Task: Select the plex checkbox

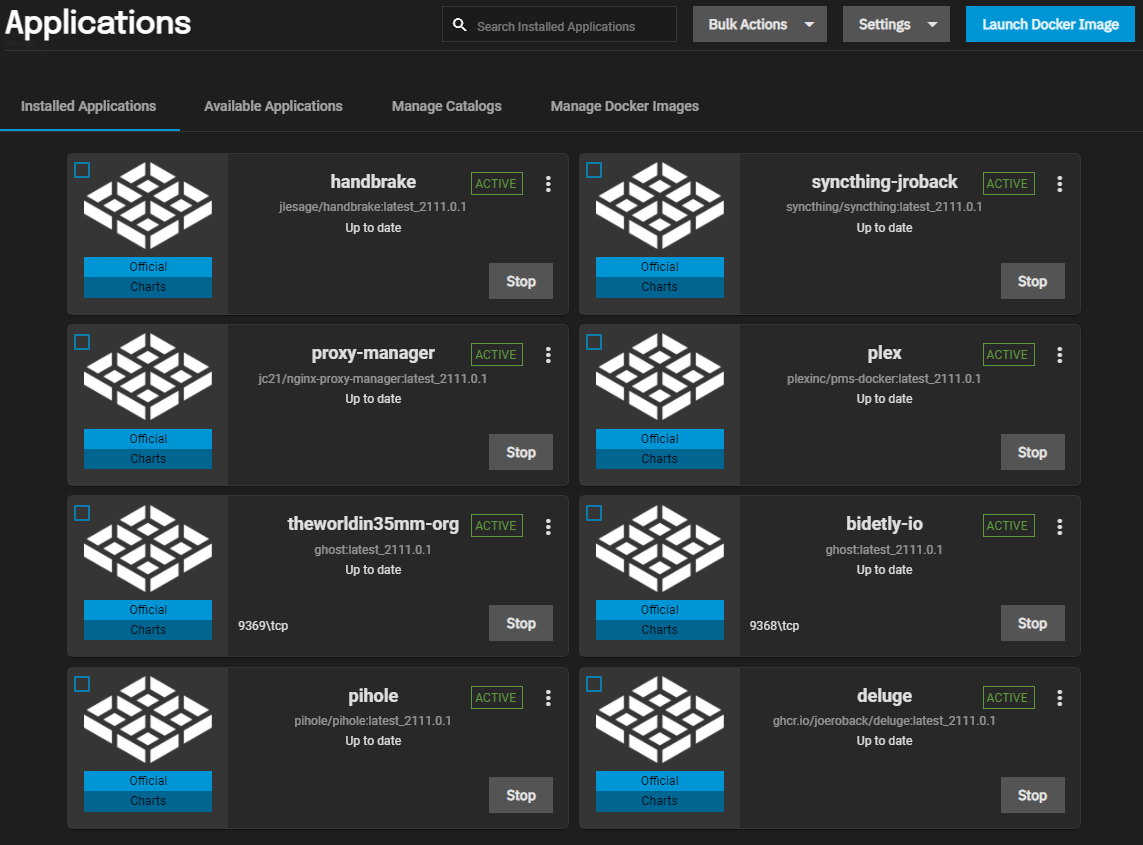Action: [594, 342]
